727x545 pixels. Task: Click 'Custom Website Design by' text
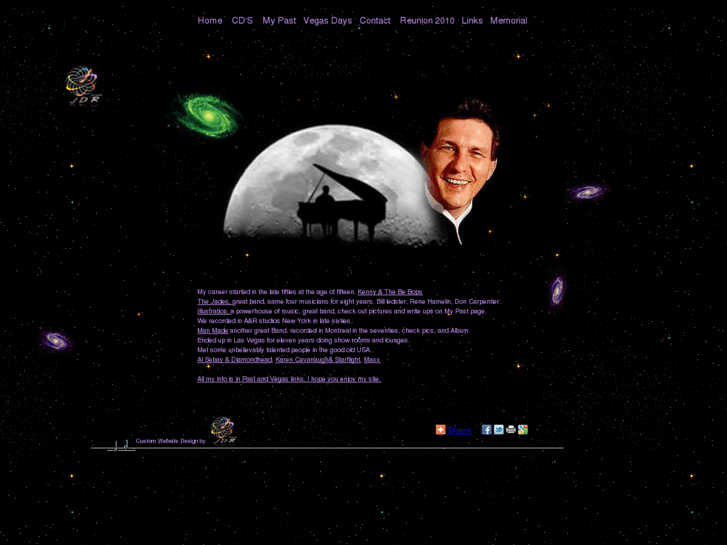pos(171,441)
